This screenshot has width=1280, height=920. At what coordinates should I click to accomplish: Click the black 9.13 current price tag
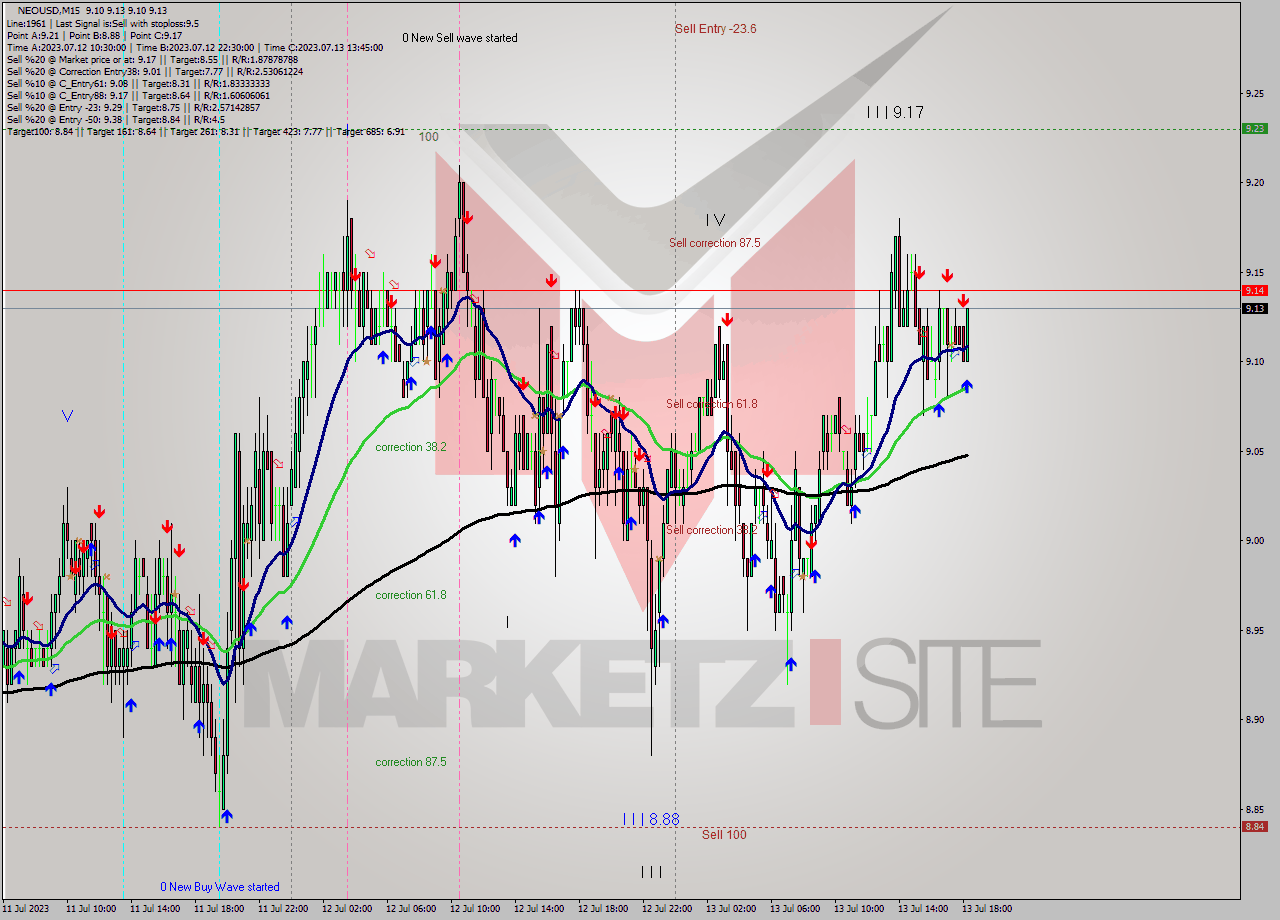pyautogui.click(x=1254, y=308)
